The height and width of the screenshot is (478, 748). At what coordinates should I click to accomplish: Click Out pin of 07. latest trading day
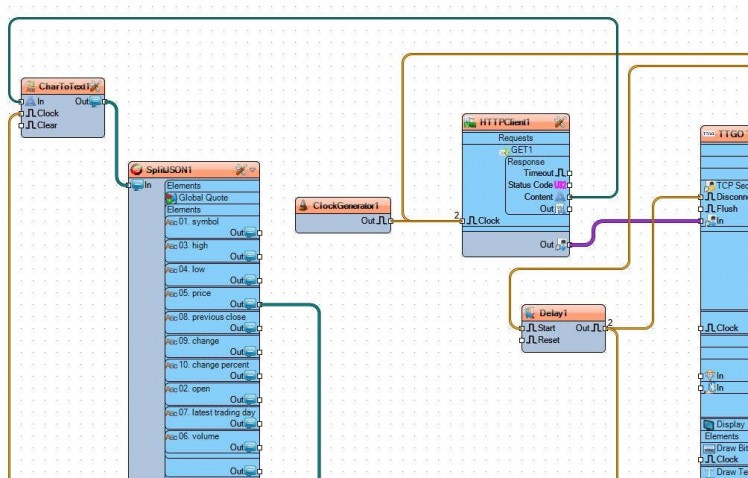260,424
